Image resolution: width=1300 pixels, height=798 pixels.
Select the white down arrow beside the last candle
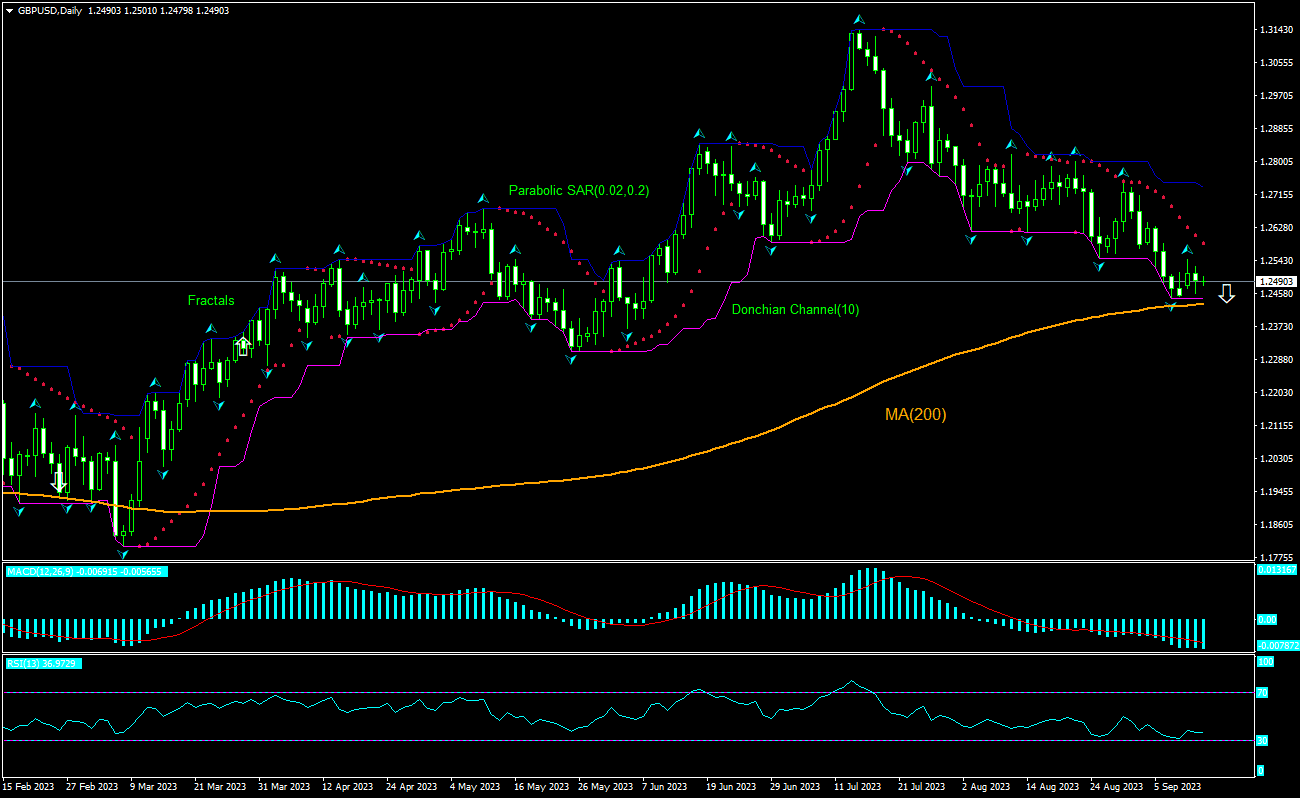coord(1227,293)
